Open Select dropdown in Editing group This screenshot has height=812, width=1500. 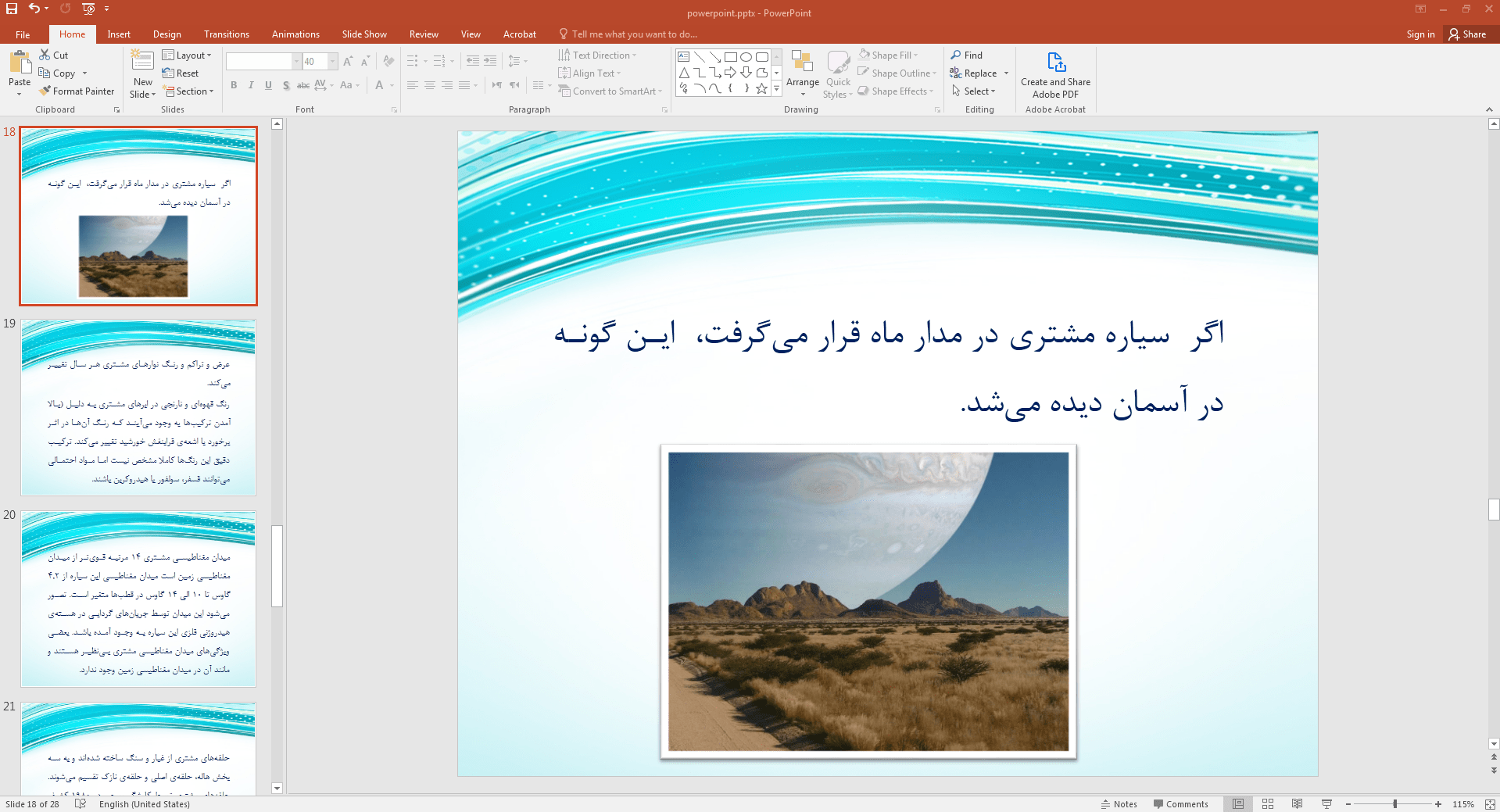tap(974, 91)
